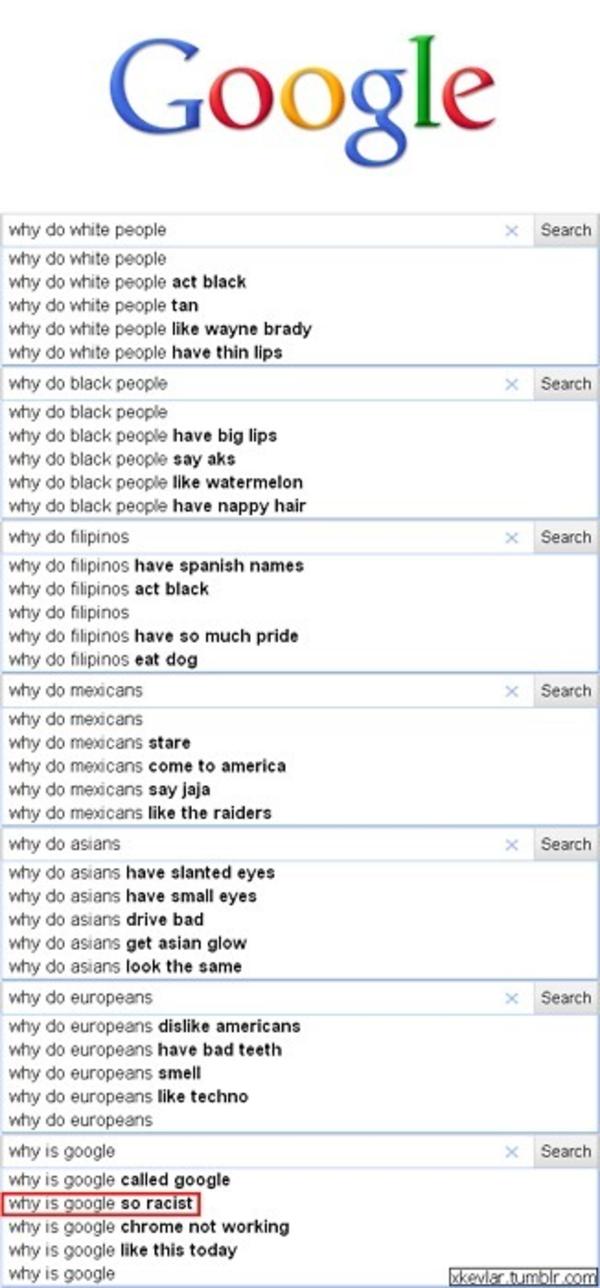Clear the "why do filipinos" search box

[x=512, y=537]
